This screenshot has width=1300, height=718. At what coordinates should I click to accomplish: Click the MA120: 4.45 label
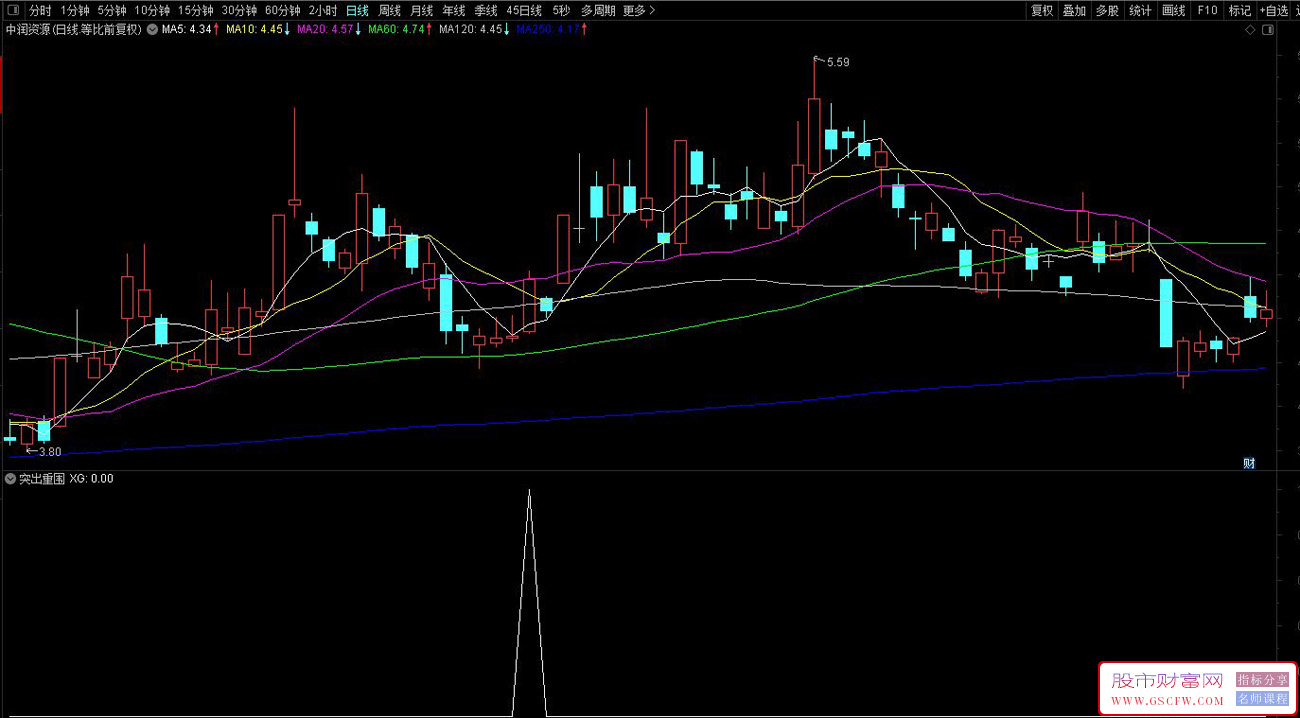point(470,30)
